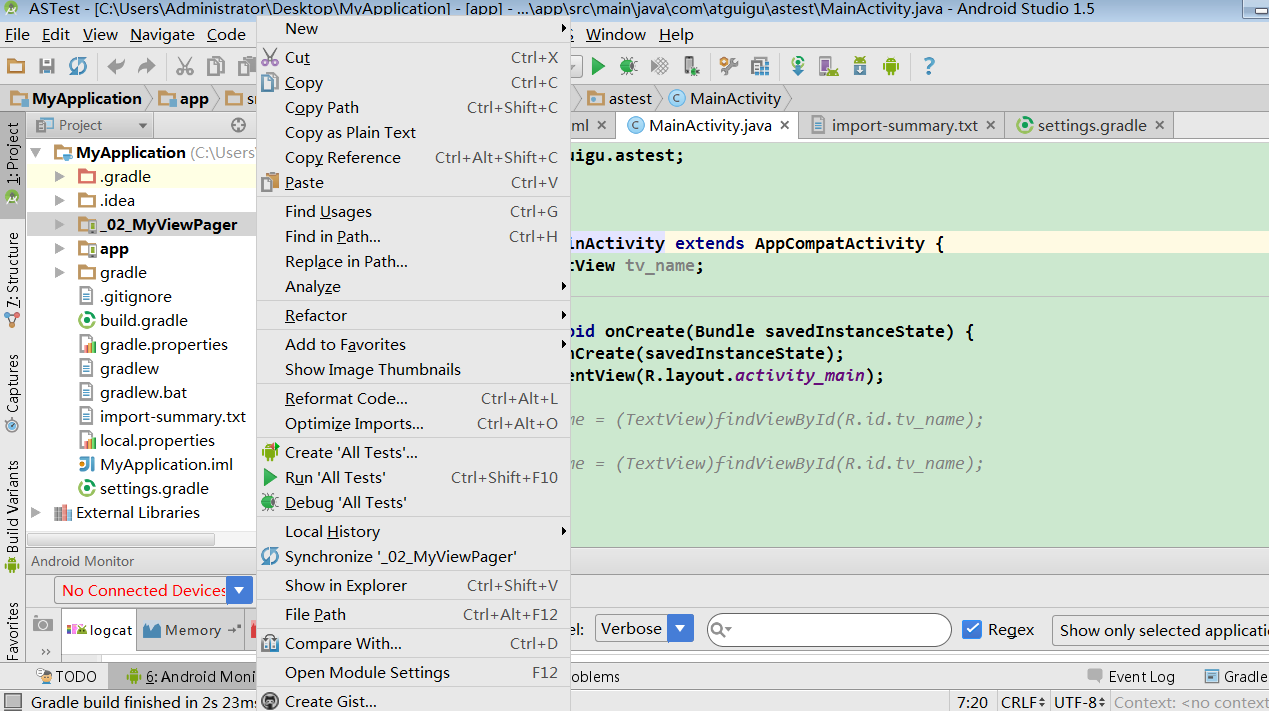
Task: Select Show in Explorer menu entry
Action: pos(345,585)
